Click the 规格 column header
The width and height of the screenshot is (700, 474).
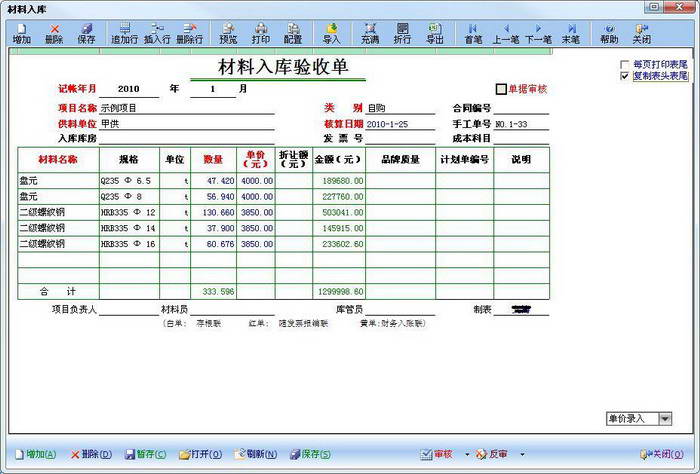129,159
